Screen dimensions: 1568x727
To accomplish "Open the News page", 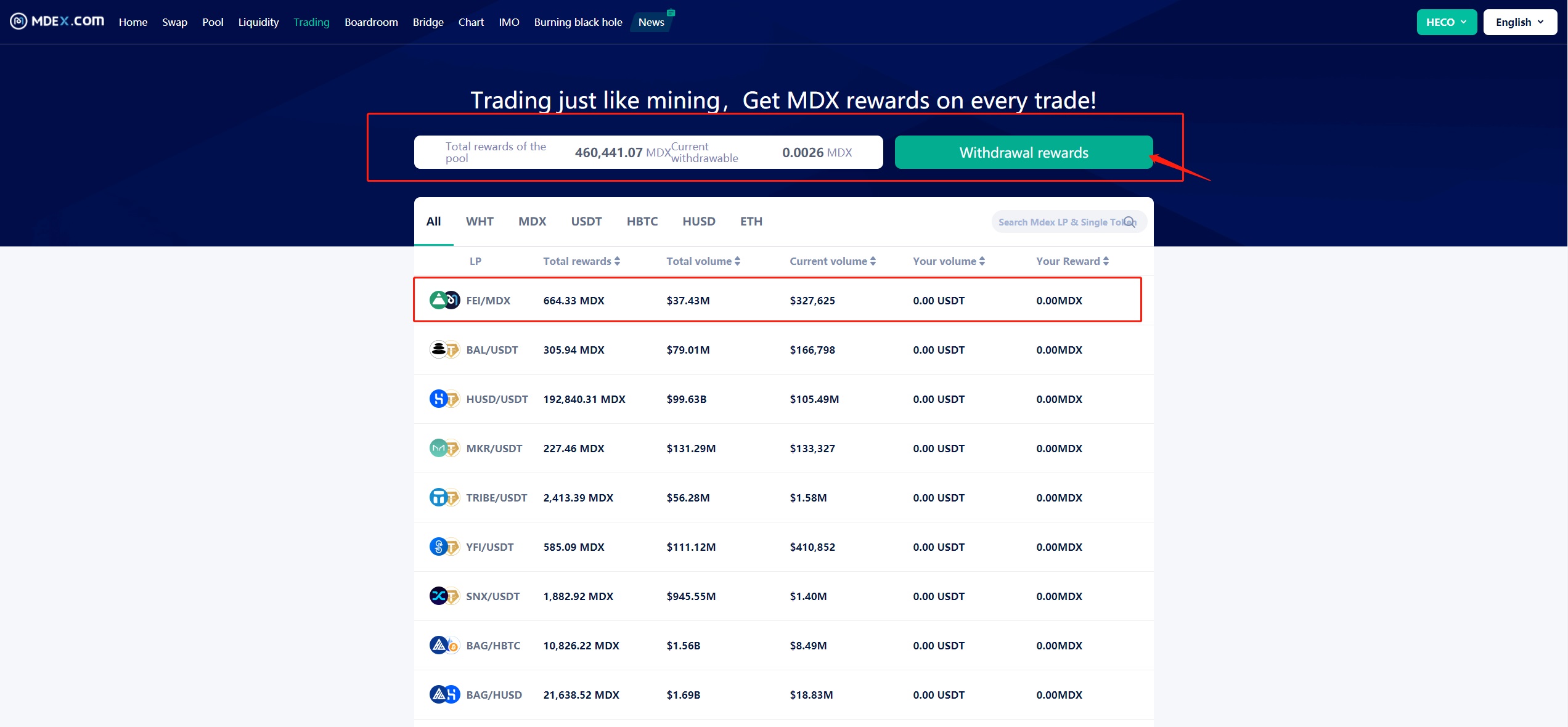I will pos(651,22).
